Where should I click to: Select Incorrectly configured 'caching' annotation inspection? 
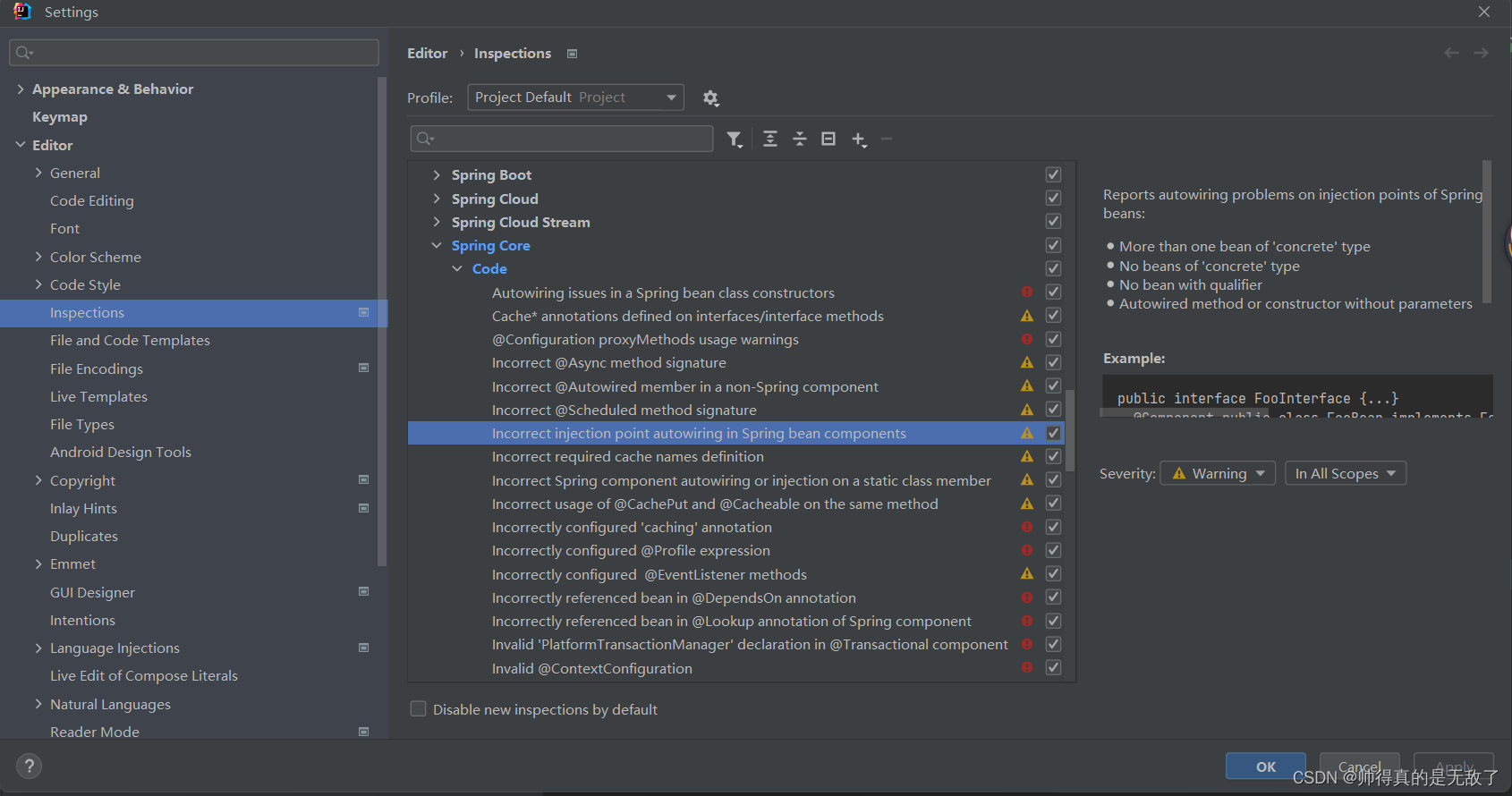[x=632, y=527]
